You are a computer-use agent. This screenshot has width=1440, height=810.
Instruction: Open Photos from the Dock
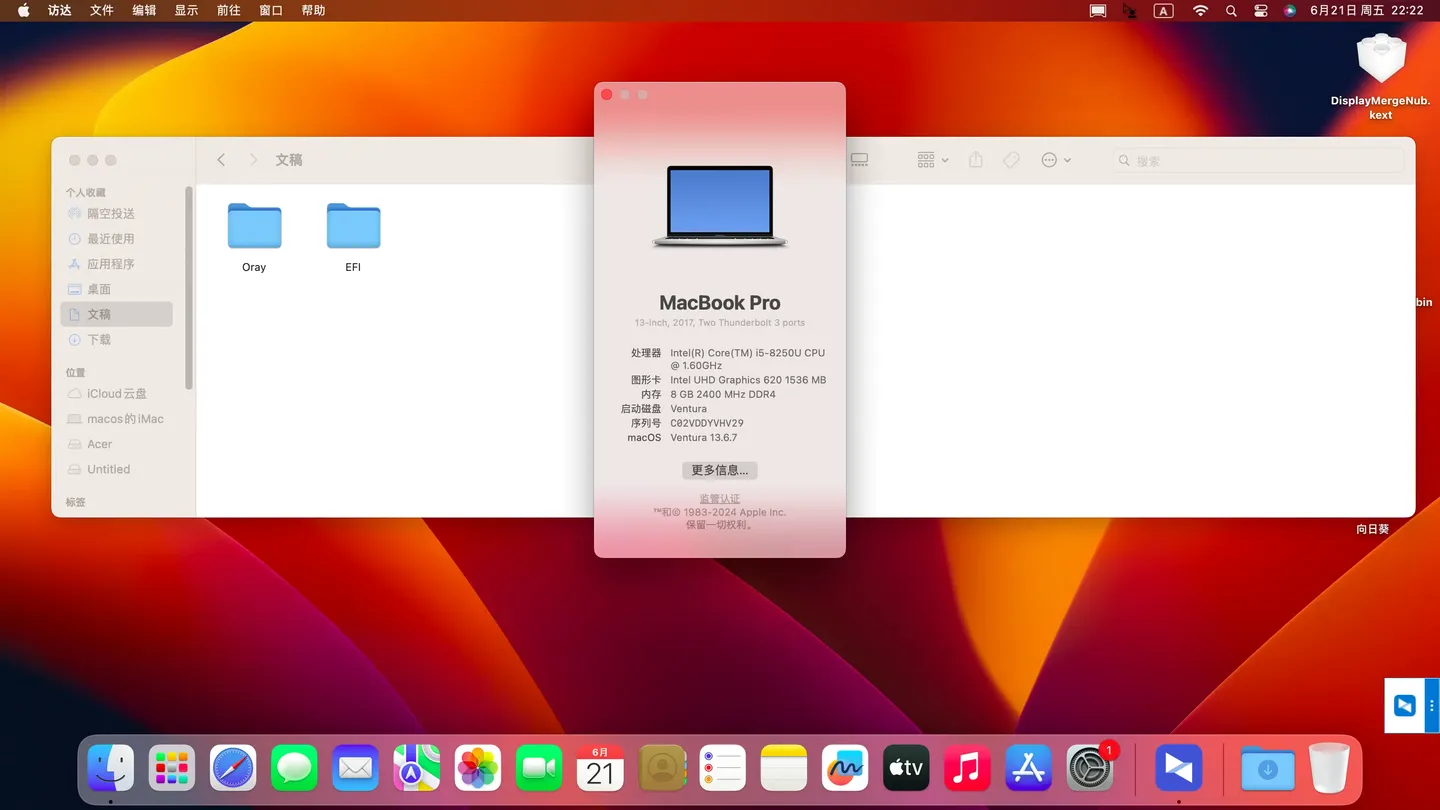(477, 767)
